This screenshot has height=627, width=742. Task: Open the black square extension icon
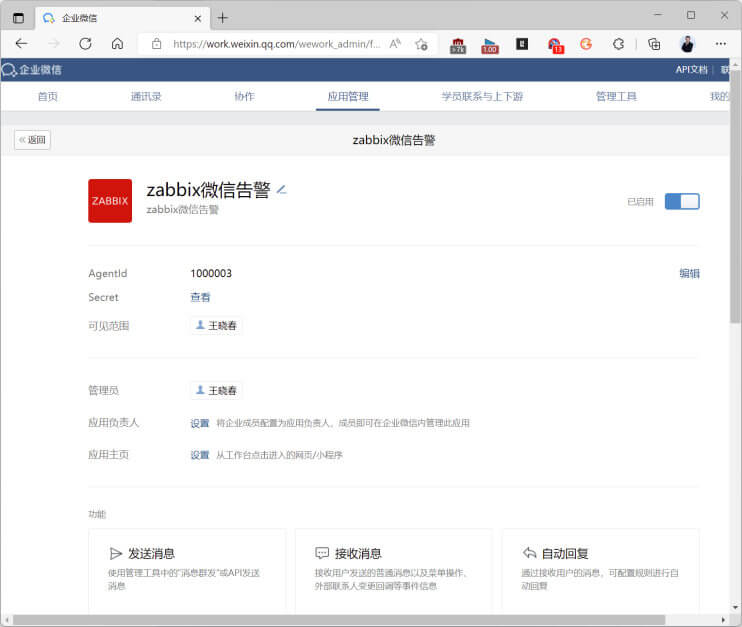coord(522,44)
